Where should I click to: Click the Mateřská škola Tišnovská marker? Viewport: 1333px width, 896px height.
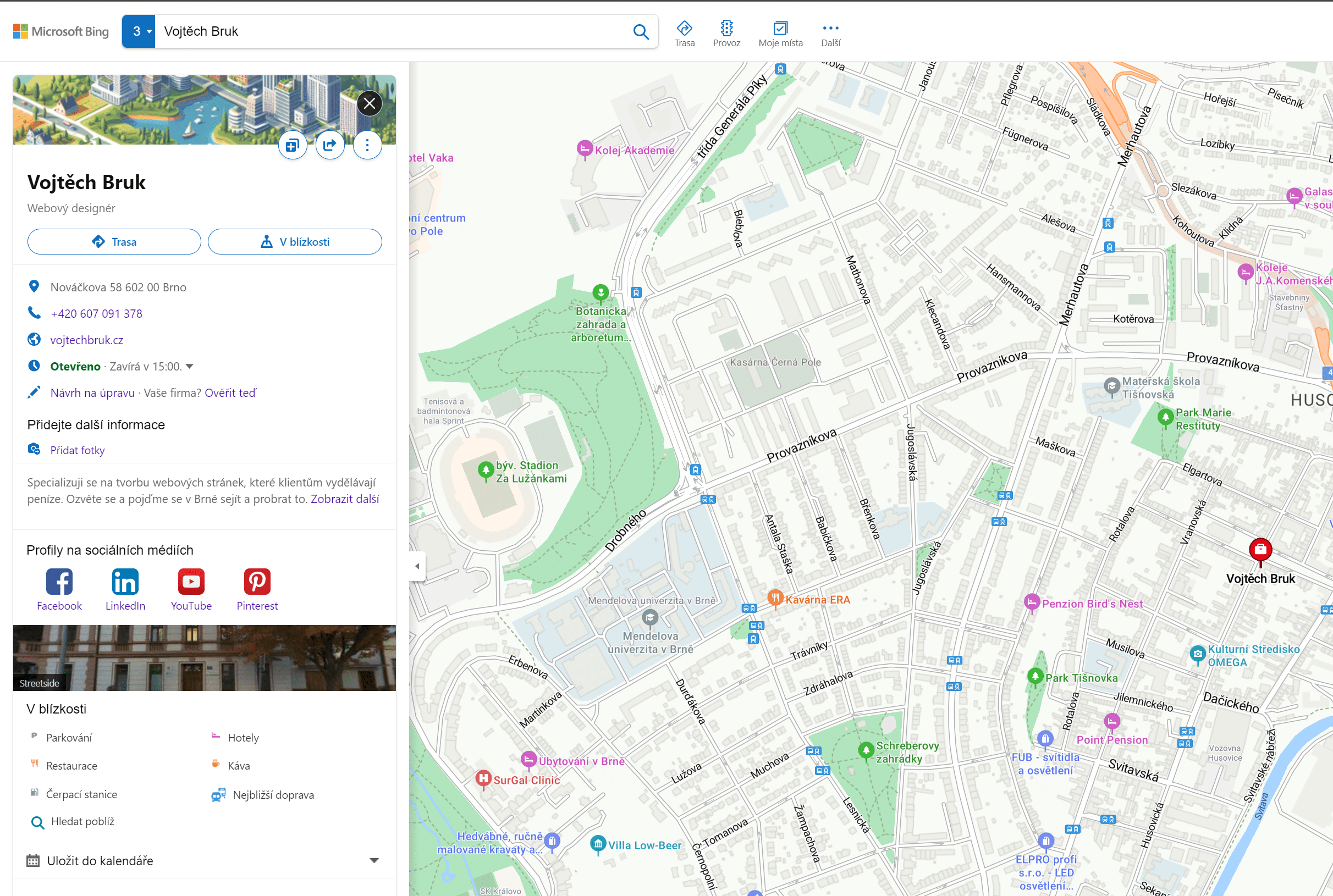[x=1111, y=386]
